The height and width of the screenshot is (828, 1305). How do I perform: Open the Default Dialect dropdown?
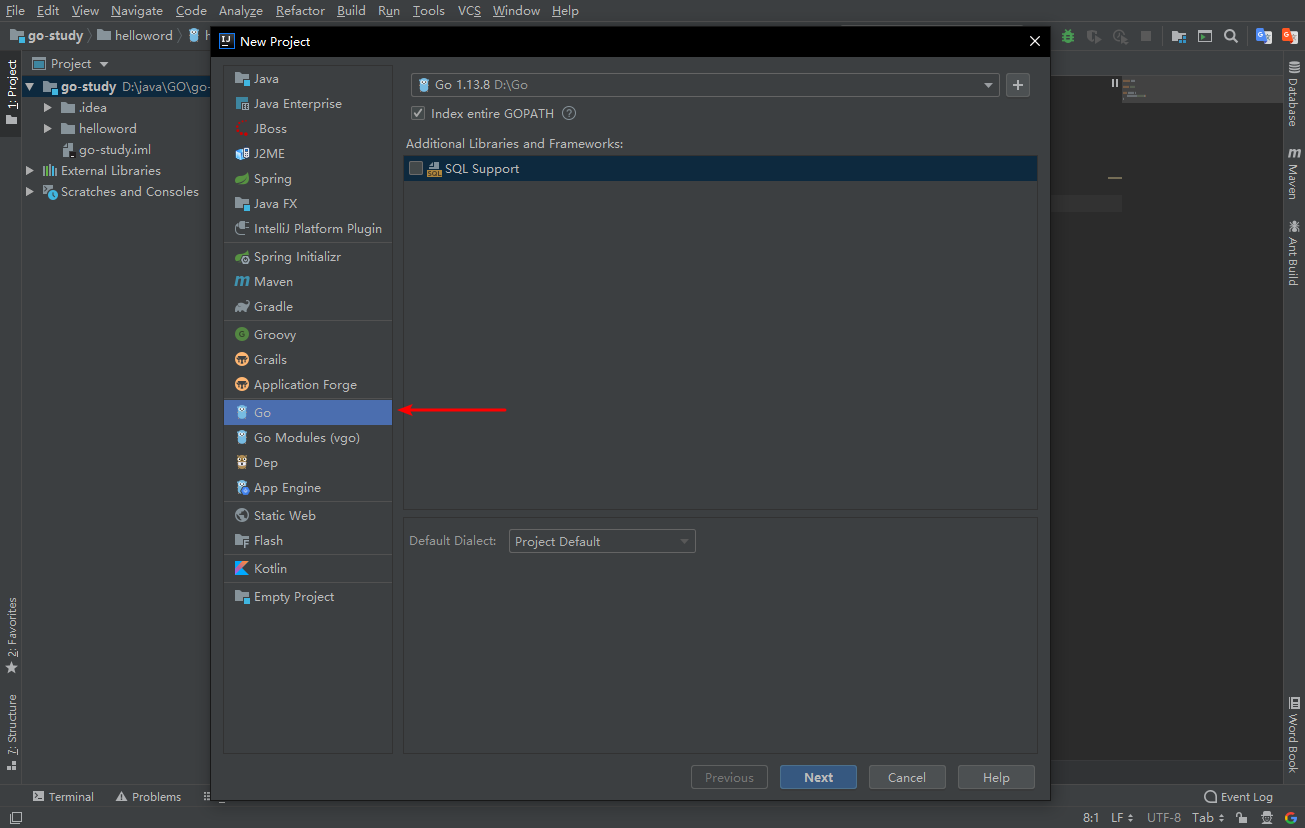(x=602, y=541)
